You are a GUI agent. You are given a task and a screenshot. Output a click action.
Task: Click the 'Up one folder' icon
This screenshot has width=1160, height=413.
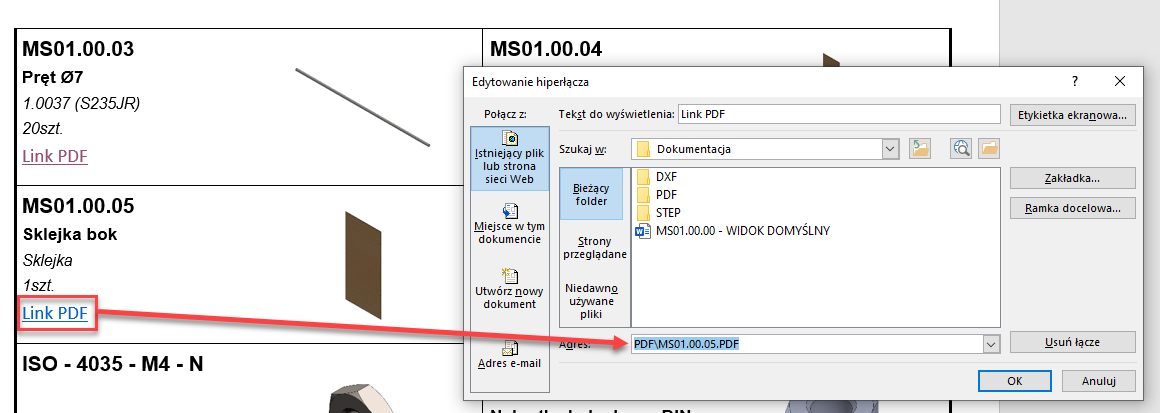pos(921,149)
